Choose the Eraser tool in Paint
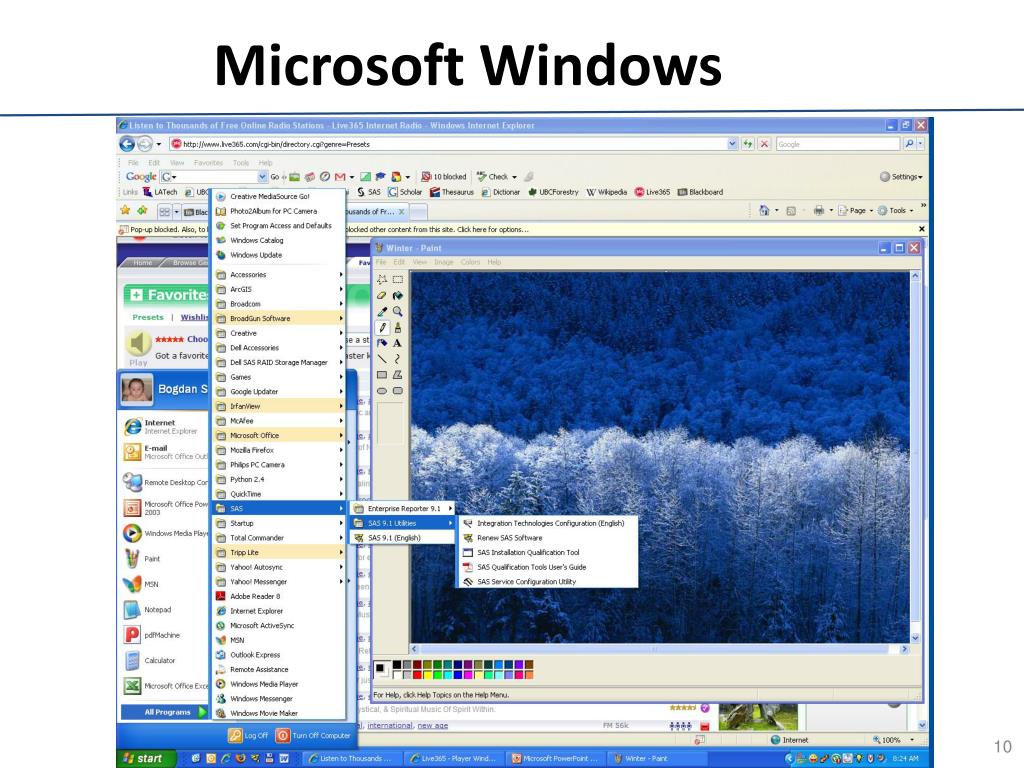Viewport: 1024px width, 768px height. [x=382, y=296]
